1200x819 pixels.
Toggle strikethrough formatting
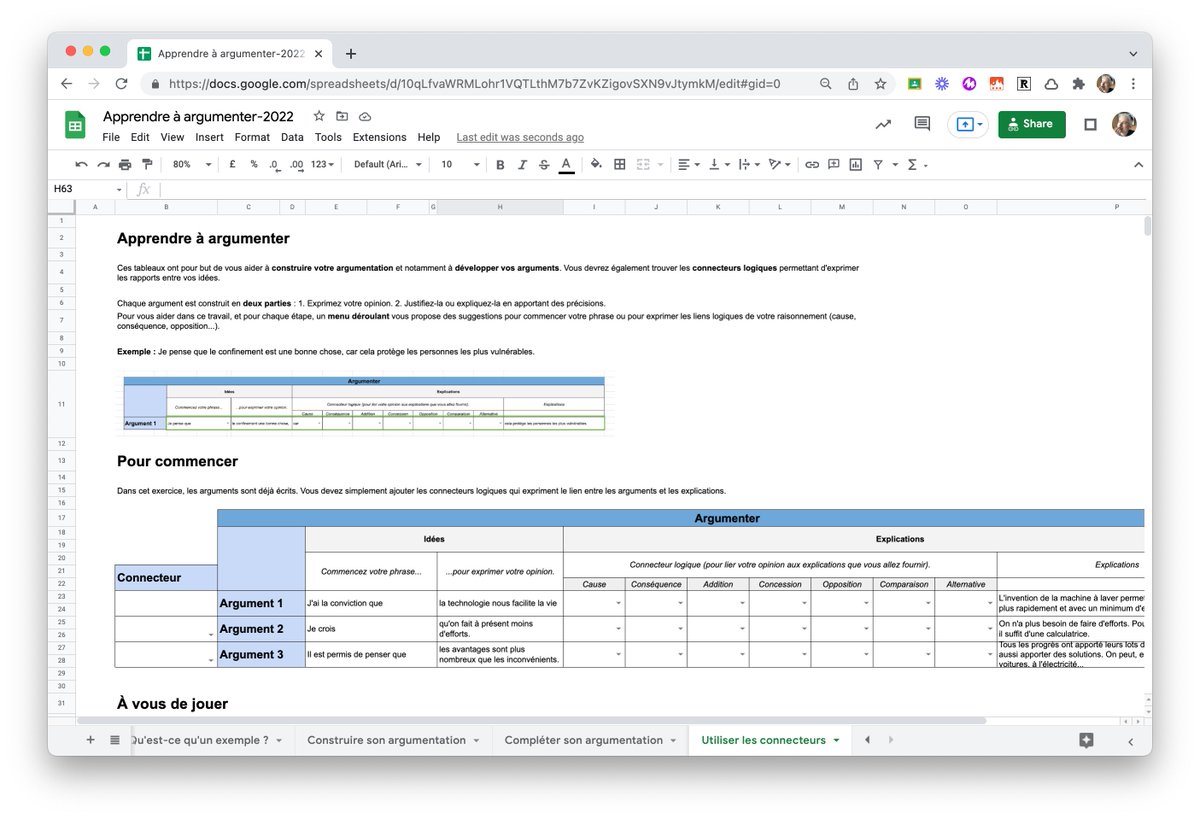point(543,164)
